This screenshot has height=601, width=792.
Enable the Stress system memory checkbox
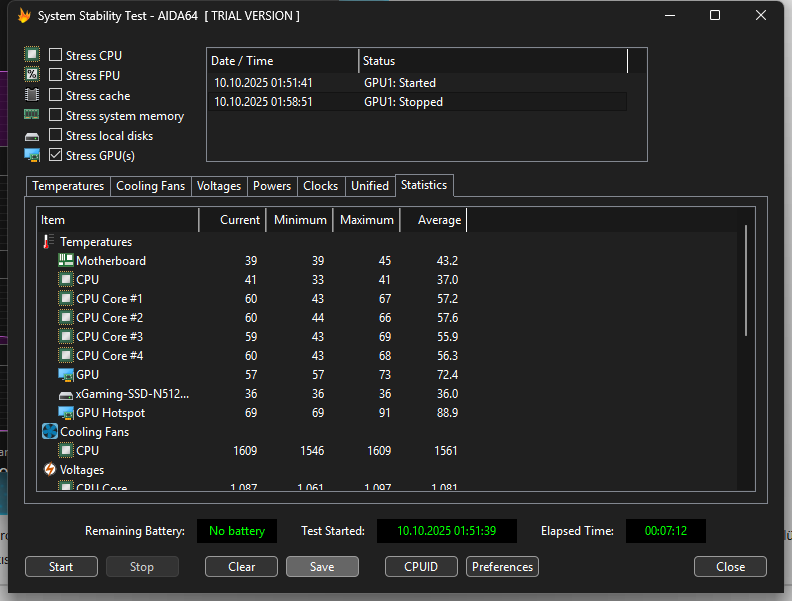coord(55,115)
